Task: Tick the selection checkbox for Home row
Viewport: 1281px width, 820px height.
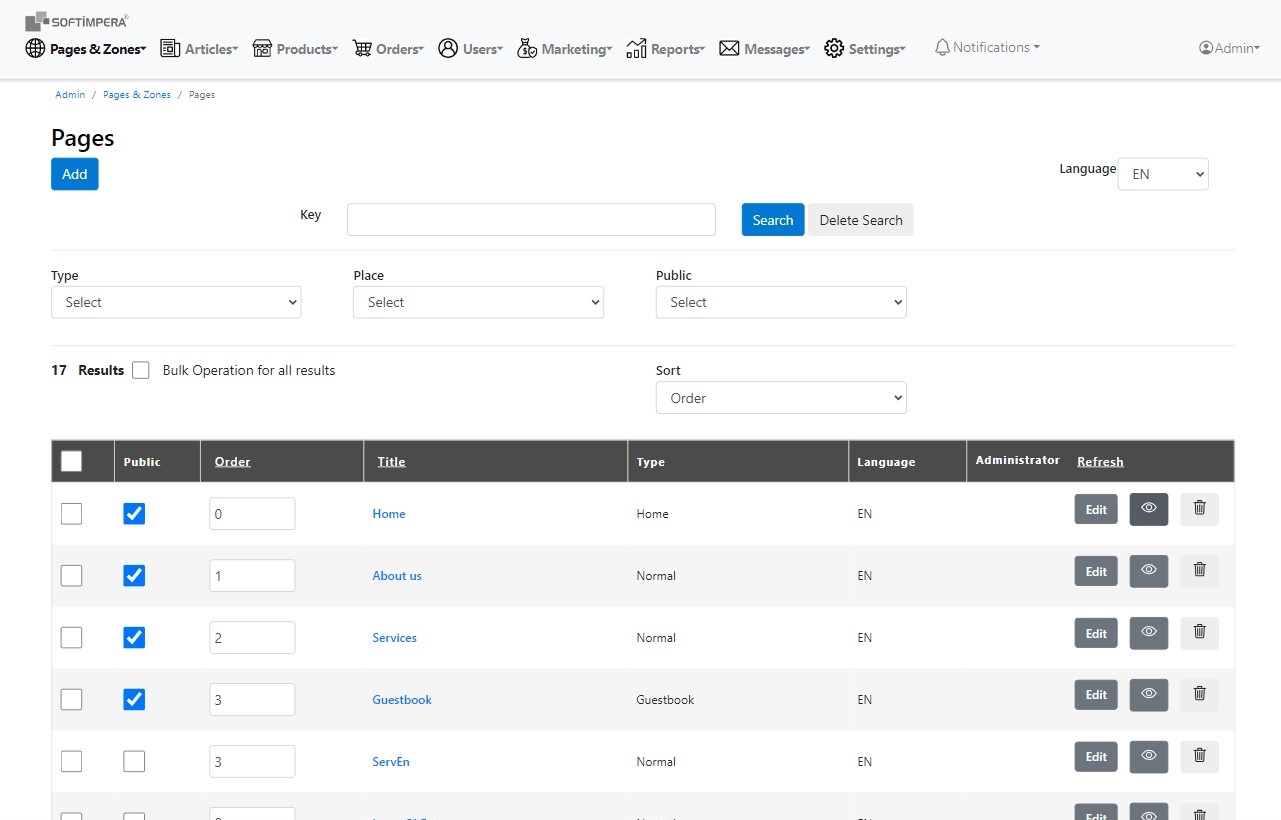Action: pyautogui.click(x=72, y=514)
